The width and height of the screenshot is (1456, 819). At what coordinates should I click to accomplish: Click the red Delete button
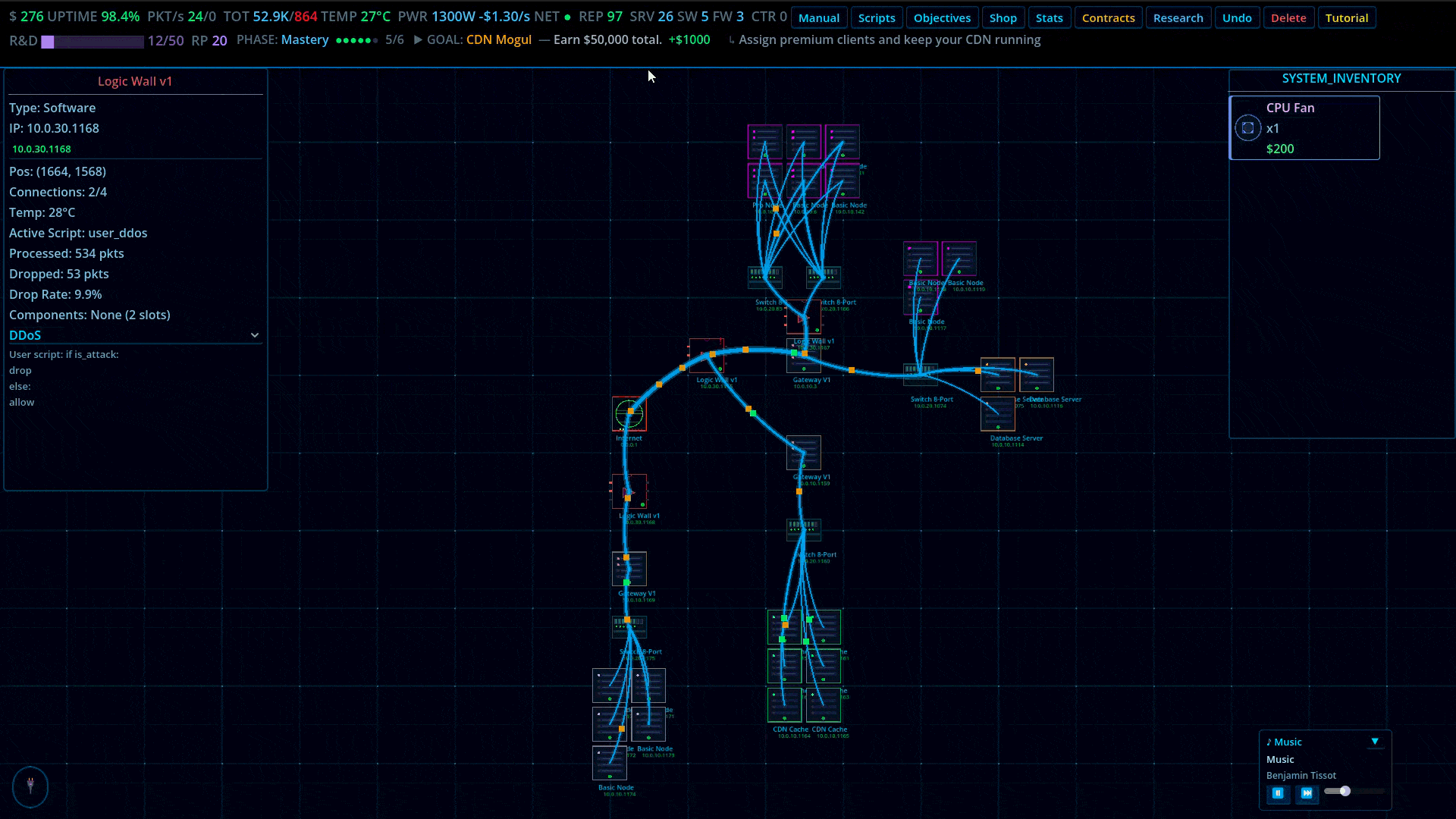click(1288, 18)
